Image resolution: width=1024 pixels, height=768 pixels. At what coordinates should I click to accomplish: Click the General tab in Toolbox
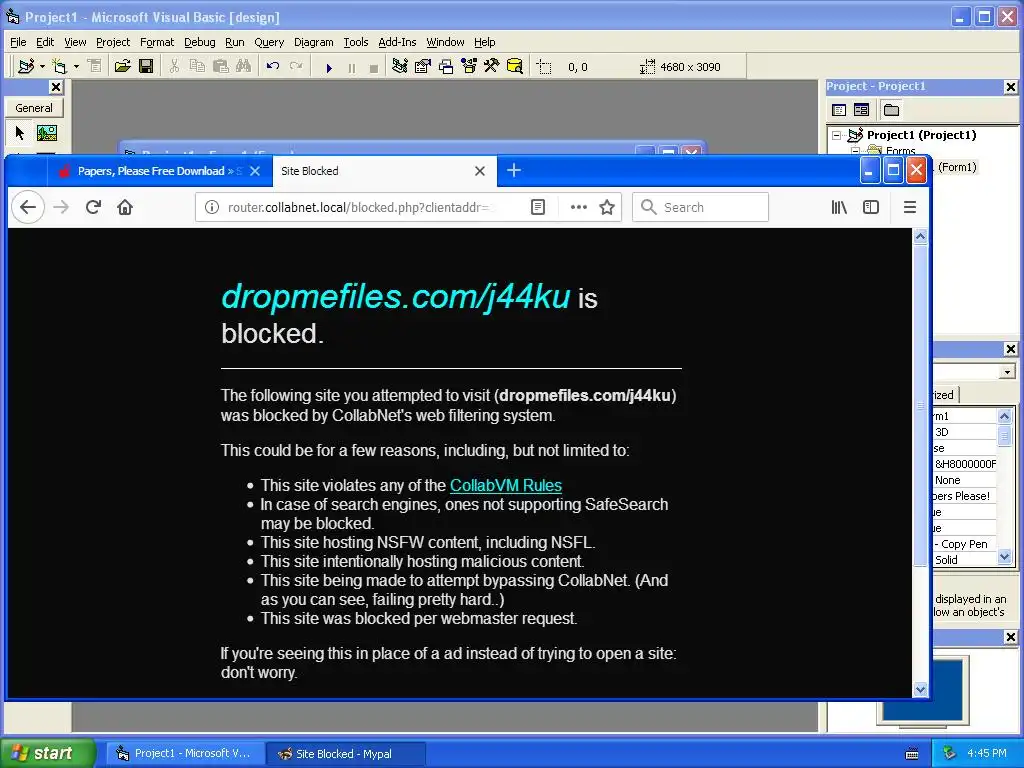click(34, 108)
